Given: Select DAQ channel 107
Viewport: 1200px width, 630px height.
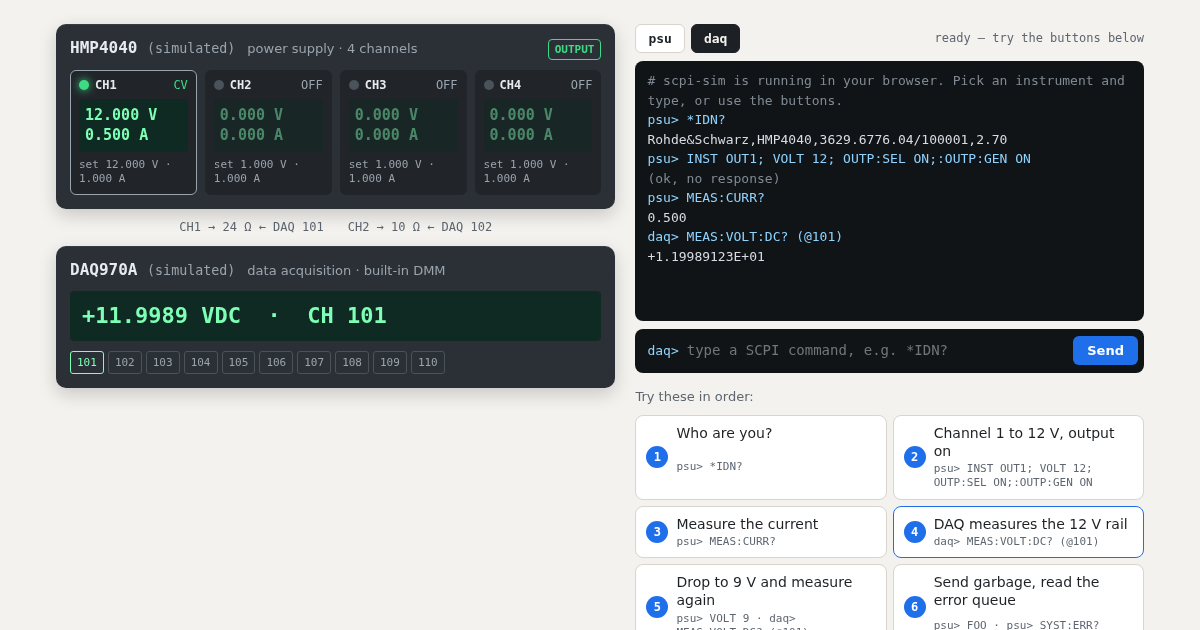Looking at the screenshot, I should [x=314, y=362].
